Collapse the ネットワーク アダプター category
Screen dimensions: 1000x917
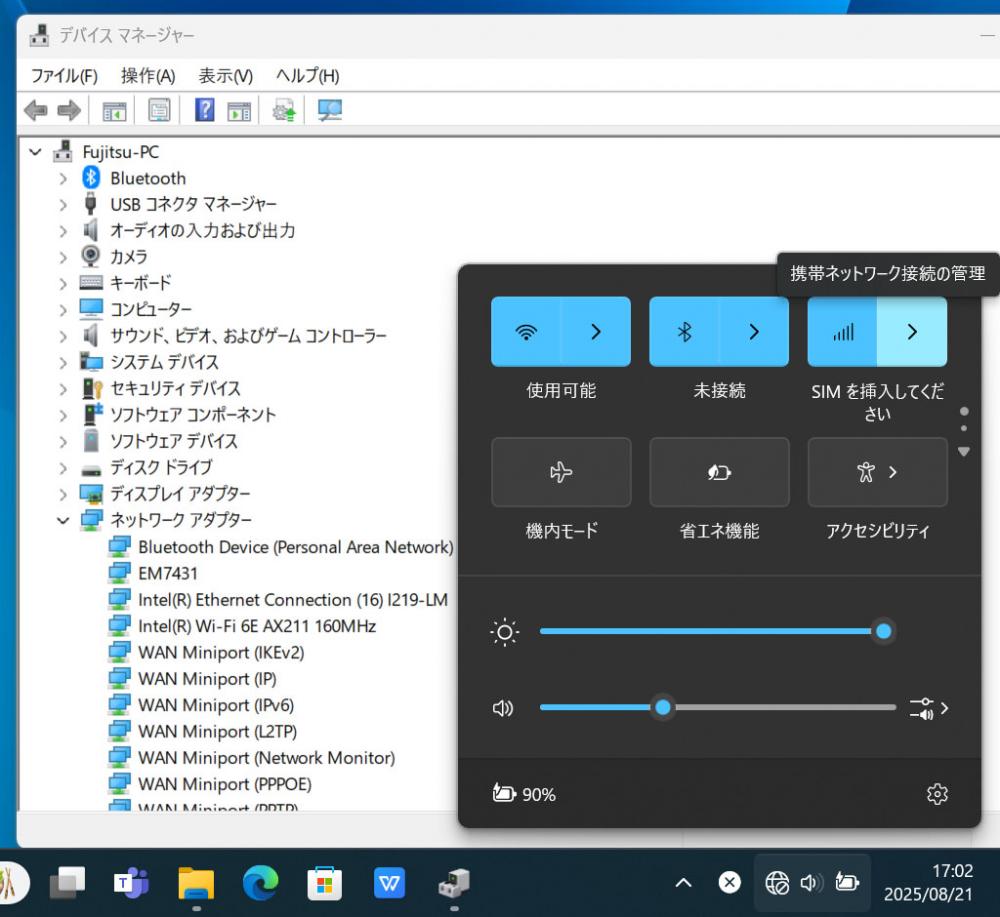63,520
